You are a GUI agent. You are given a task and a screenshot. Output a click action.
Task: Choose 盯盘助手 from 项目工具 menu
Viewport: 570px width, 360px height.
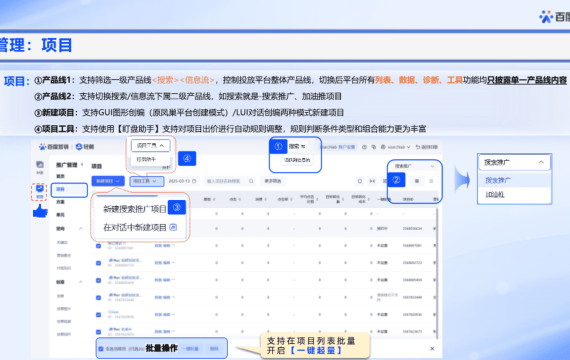tap(146, 159)
